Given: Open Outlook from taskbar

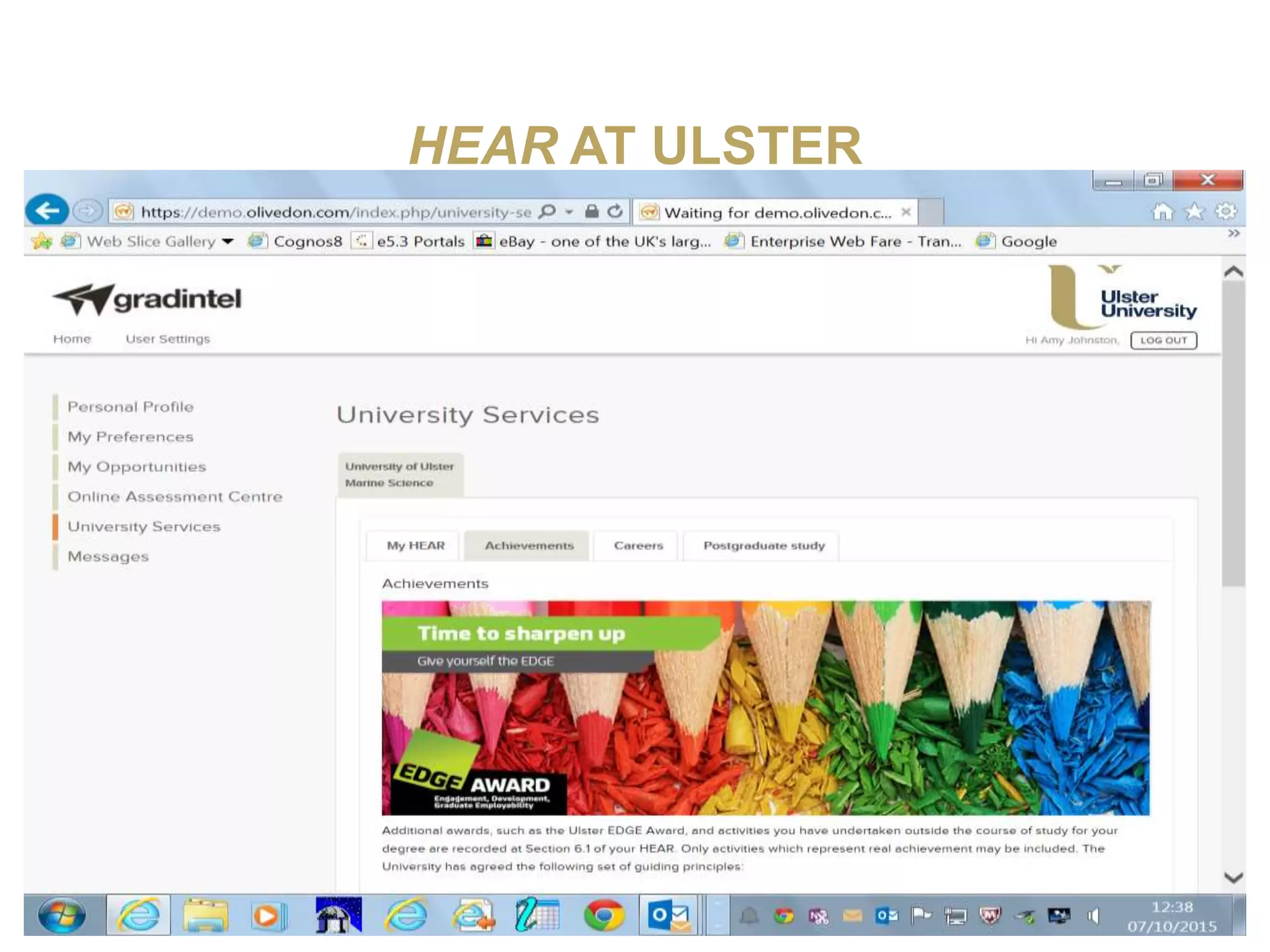Looking at the screenshot, I should click(668, 916).
